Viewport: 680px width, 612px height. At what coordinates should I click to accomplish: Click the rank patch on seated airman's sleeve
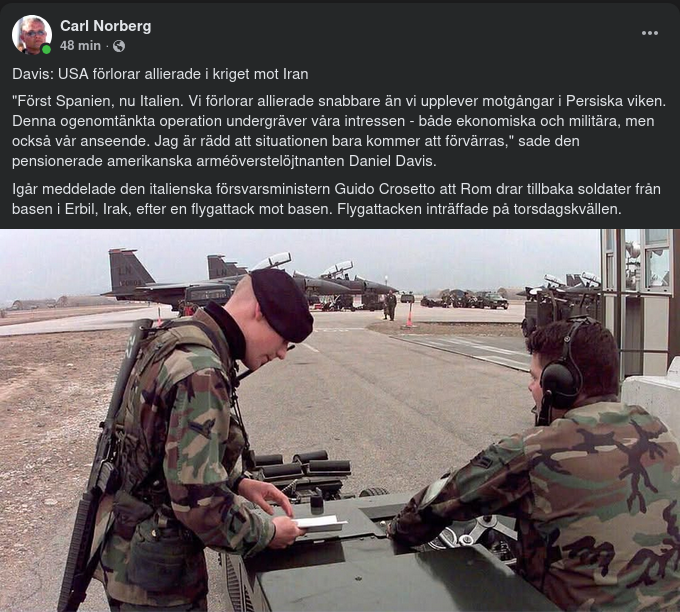pos(481,460)
